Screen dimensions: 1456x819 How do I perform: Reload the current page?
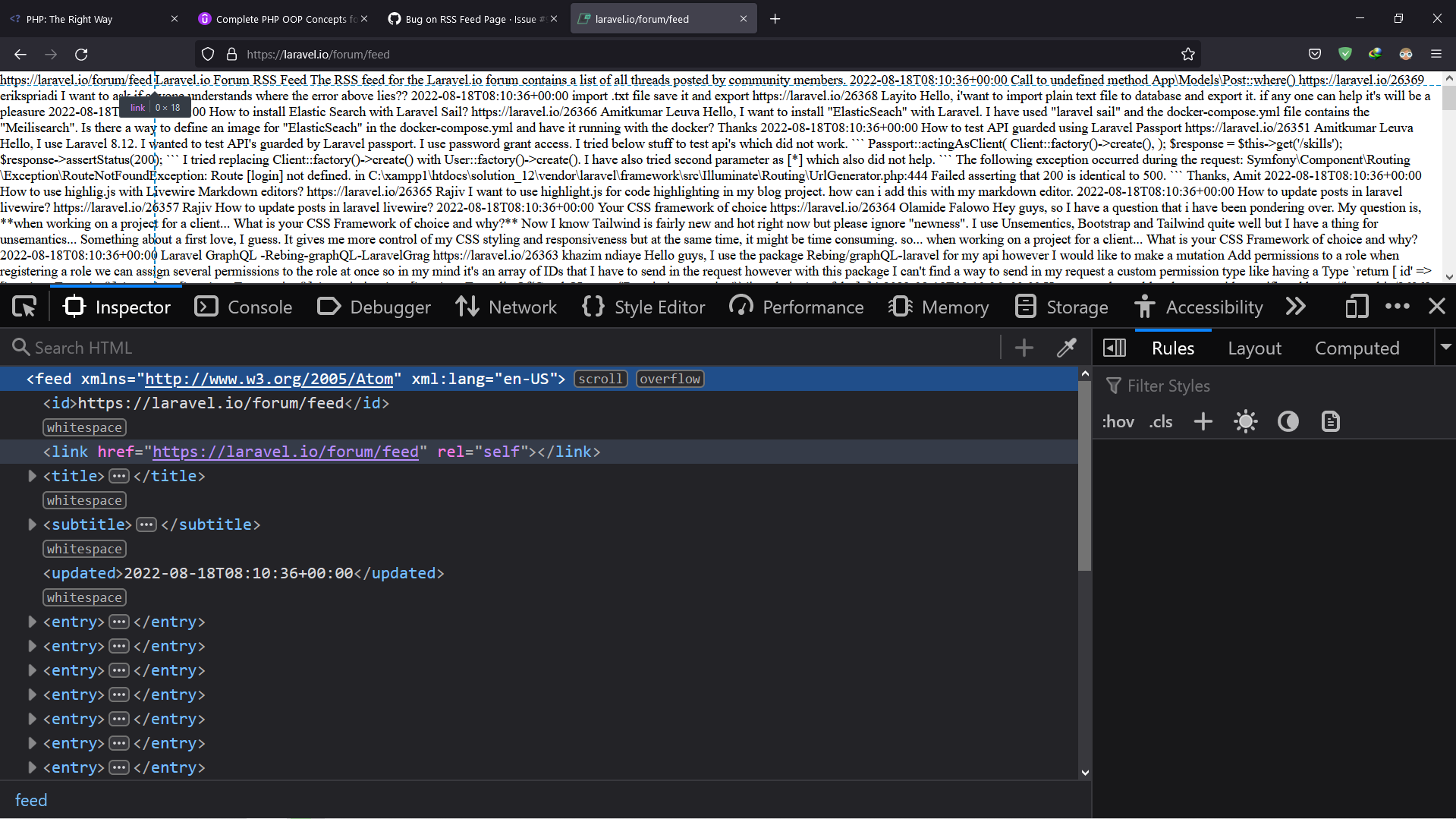(81, 54)
